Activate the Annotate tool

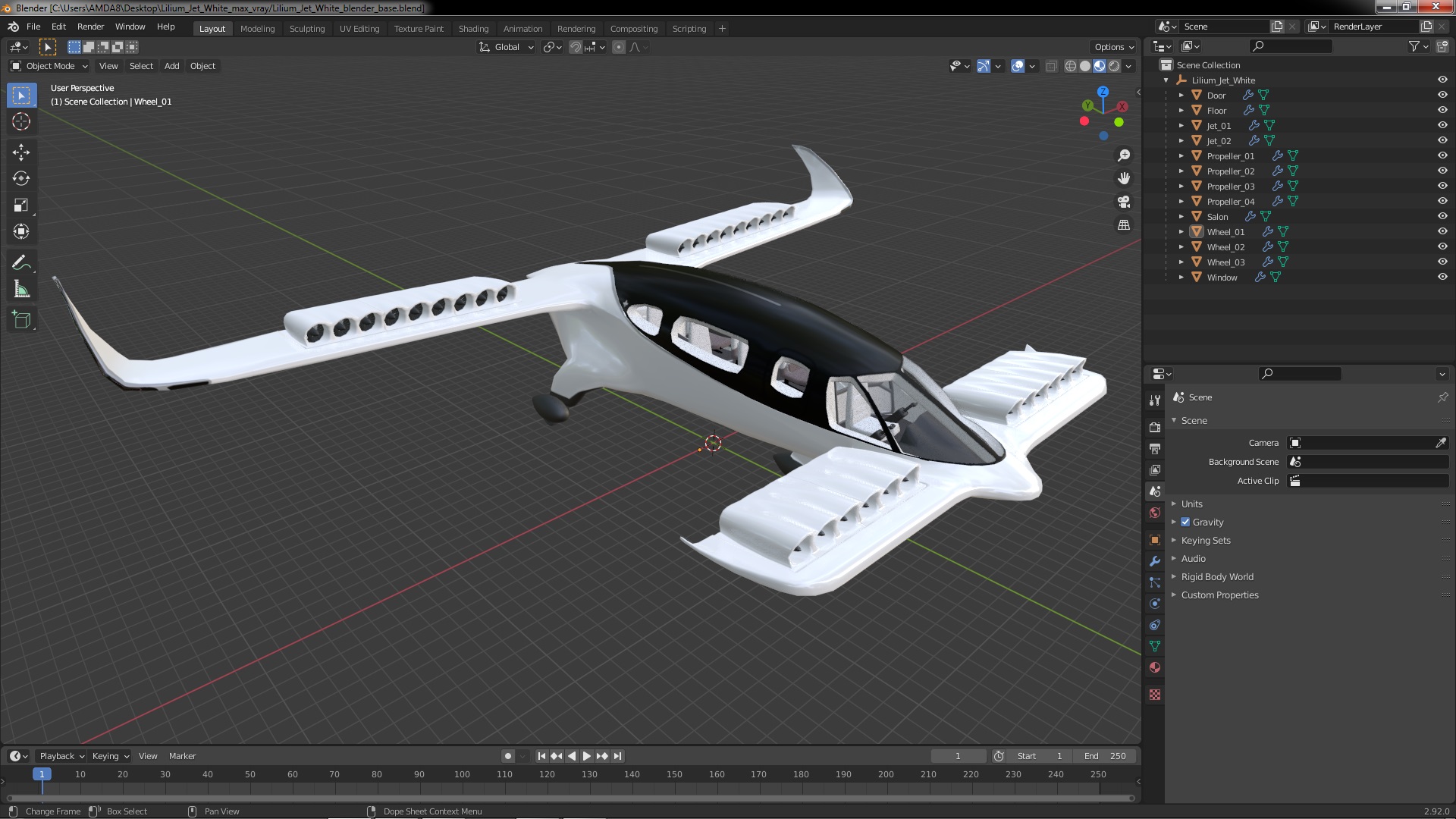21,263
